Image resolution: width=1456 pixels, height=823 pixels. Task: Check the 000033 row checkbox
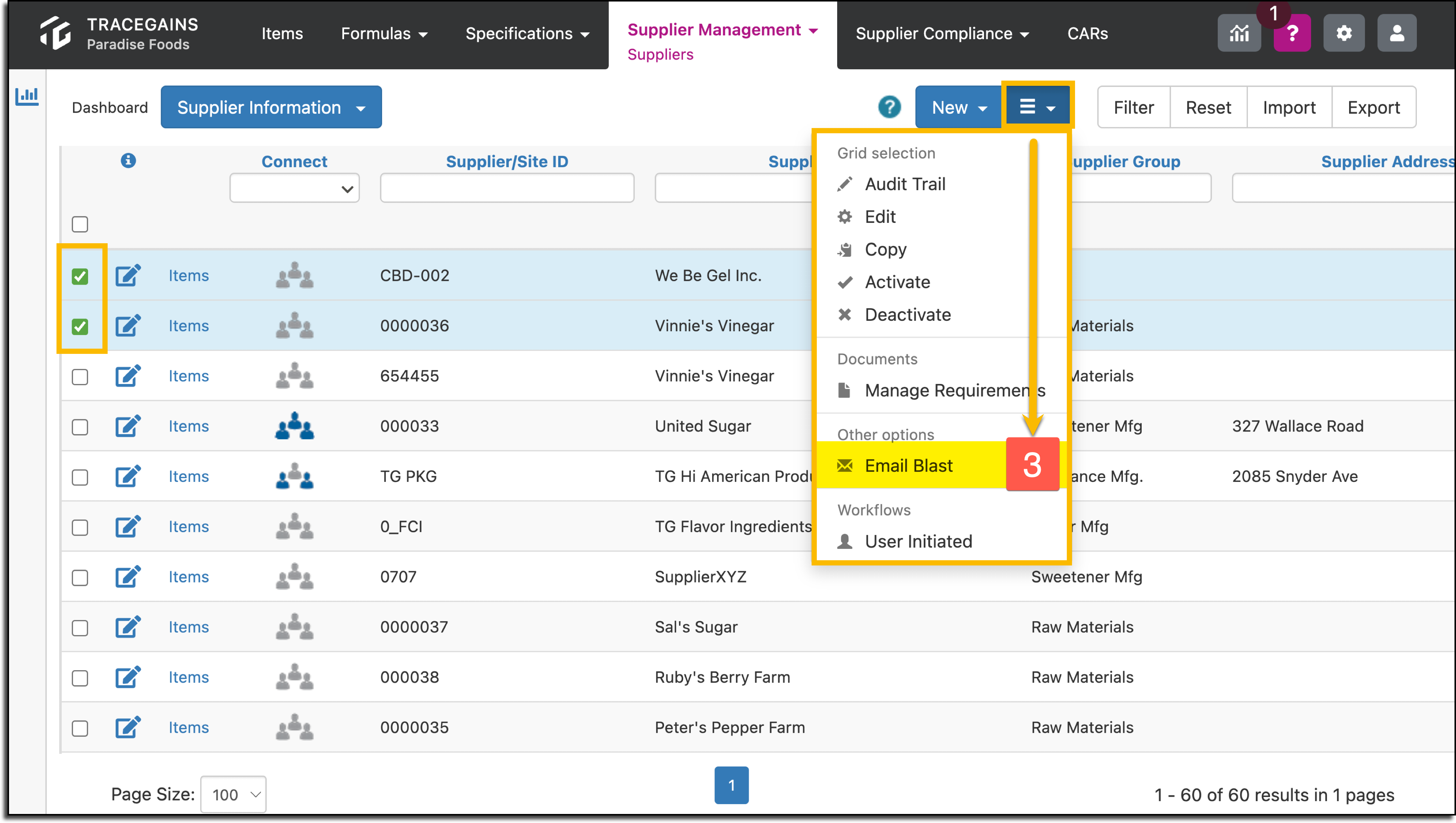[80, 427]
